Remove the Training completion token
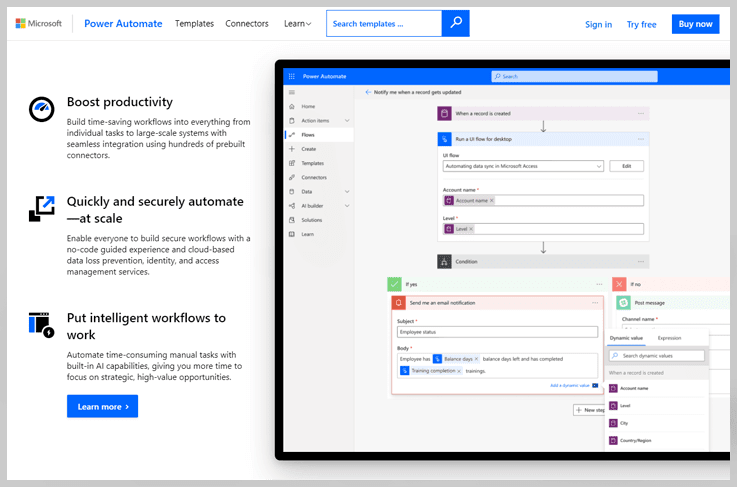The height and width of the screenshot is (487, 737). 459,371
